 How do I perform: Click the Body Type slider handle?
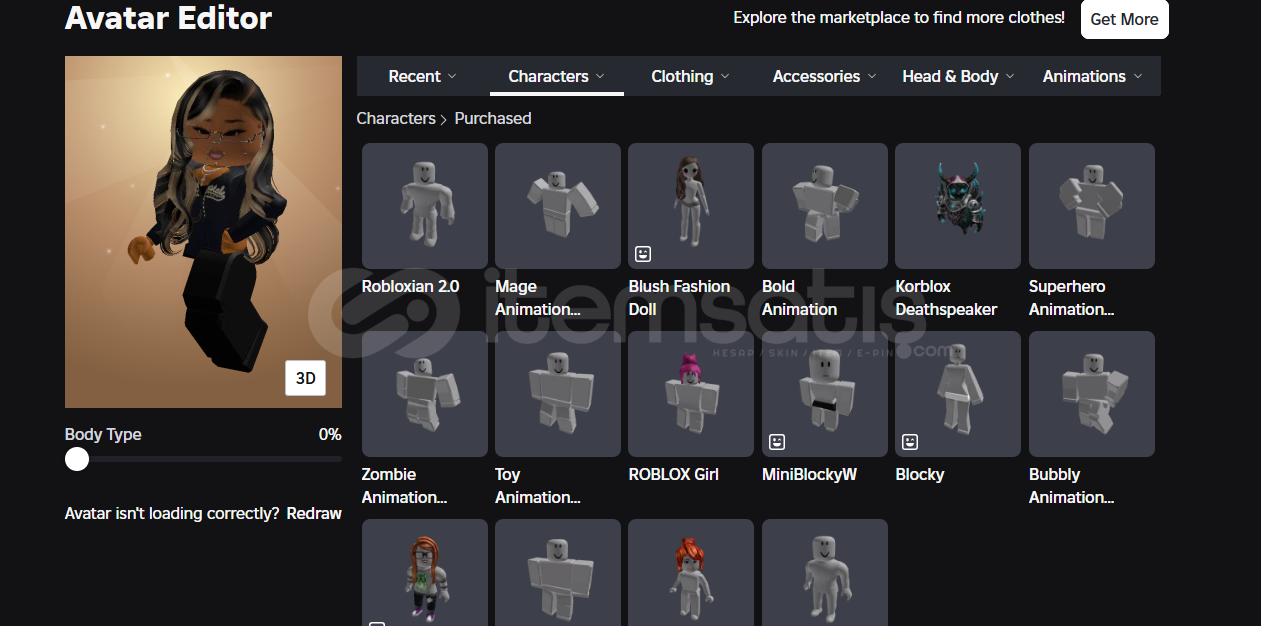click(x=77, y=459)
